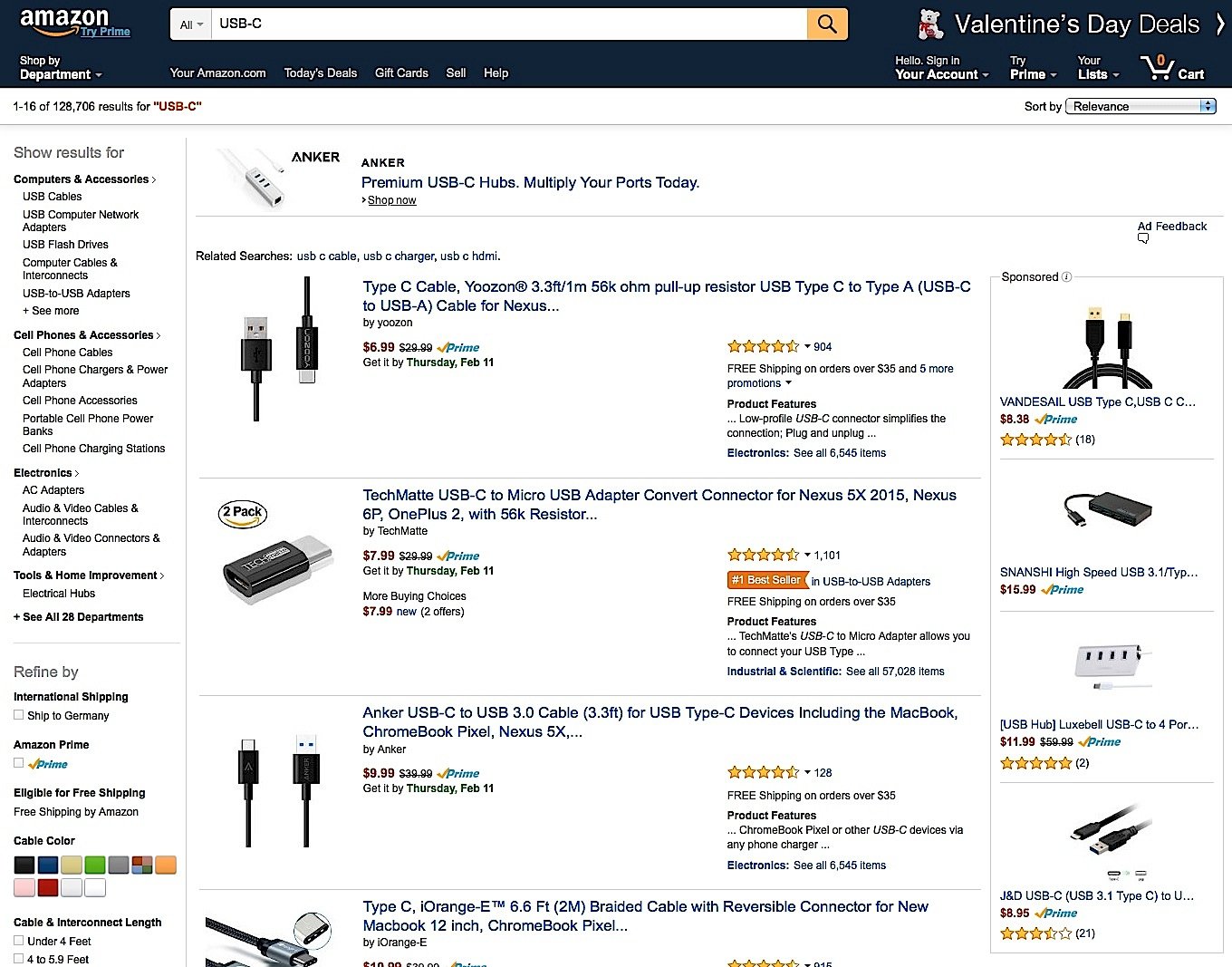The width and height of the screenshot is (1232, 967).
Task: Click the Sponsored info icon
Action: click(x=1066, y=277)
